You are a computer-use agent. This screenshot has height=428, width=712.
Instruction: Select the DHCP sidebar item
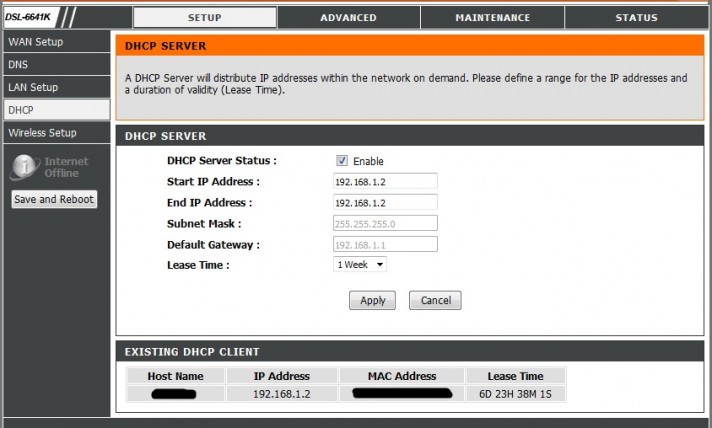[x=57, y=110]
